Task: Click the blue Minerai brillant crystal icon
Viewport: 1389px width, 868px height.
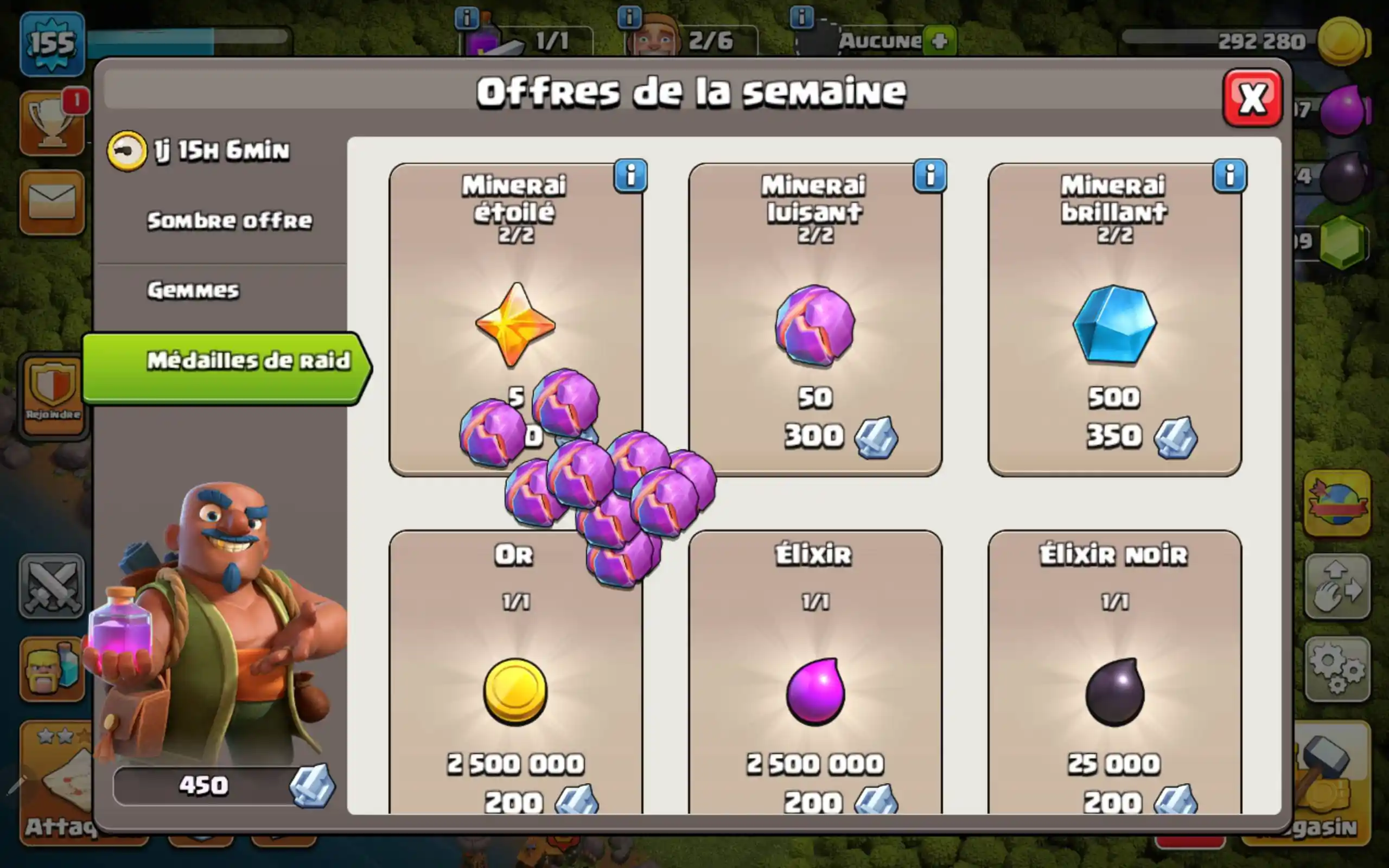Action: pyautogui.click(x=1114, y=324)
